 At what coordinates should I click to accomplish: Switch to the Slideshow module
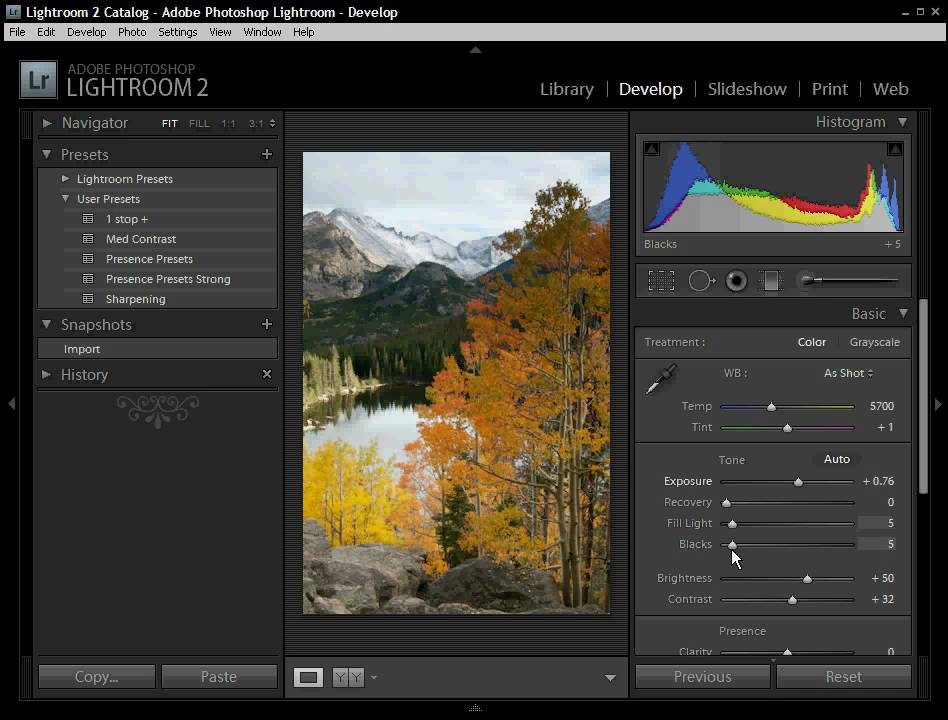coord(747,89)
